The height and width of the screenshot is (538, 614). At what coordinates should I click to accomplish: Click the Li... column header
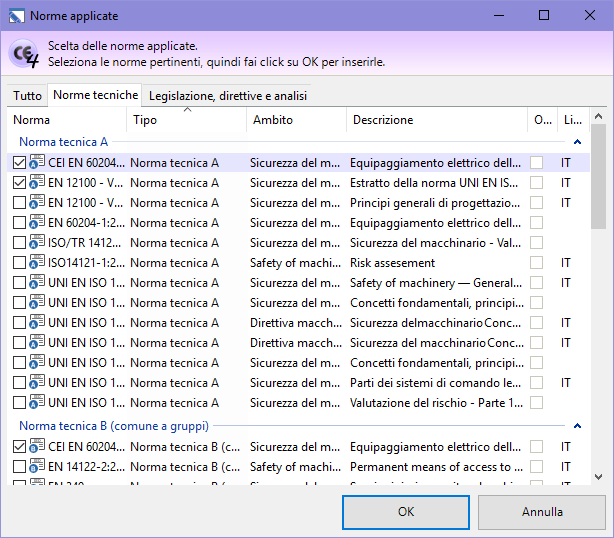click(x=573, y=120)
